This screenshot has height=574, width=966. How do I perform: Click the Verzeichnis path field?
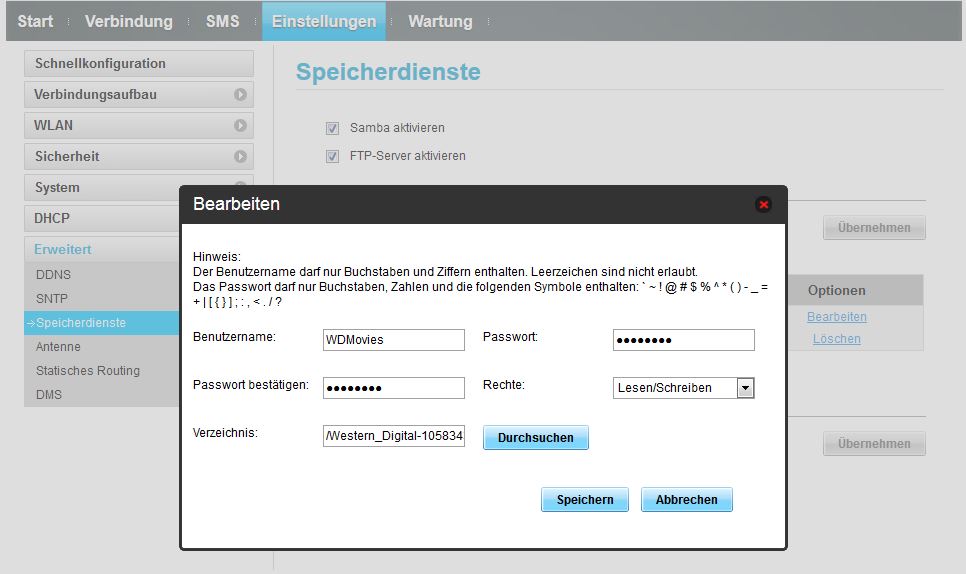[394, 436]
